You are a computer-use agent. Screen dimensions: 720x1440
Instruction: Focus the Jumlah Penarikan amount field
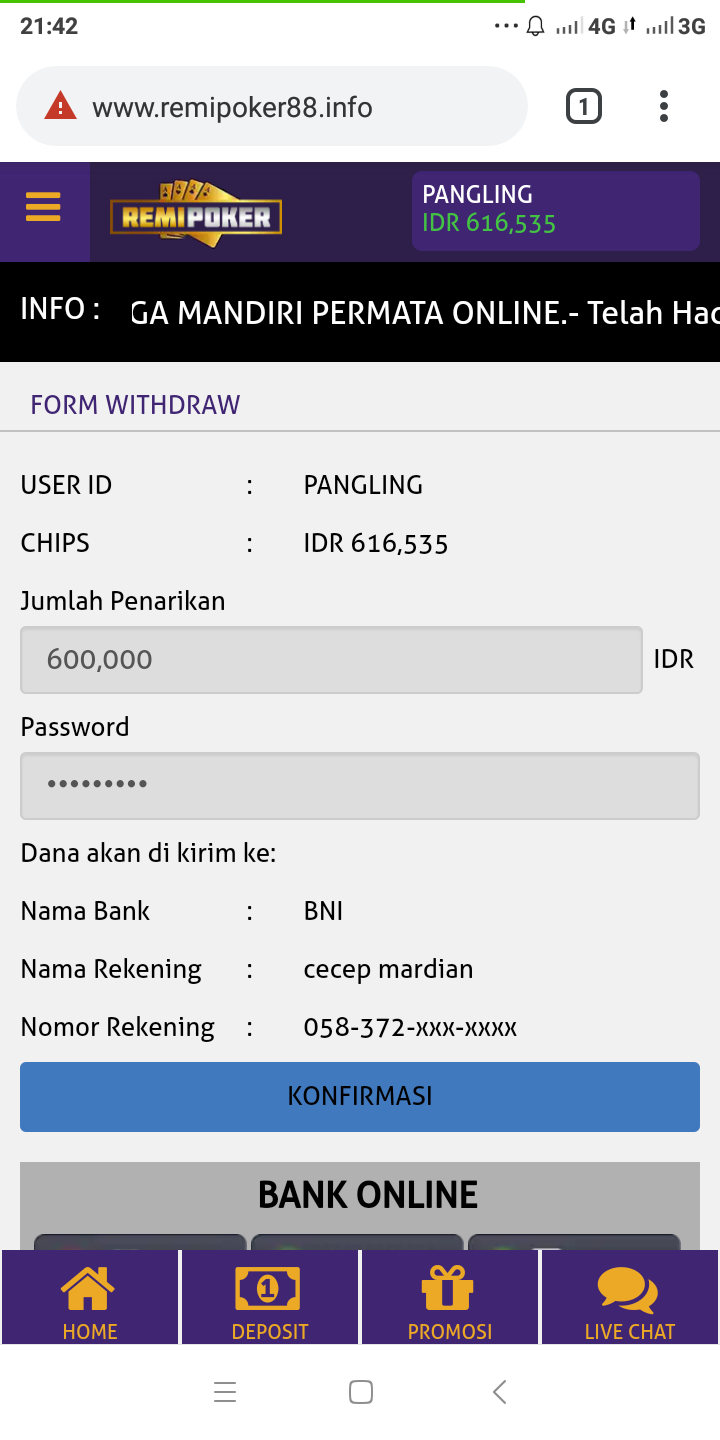point(331,660)
